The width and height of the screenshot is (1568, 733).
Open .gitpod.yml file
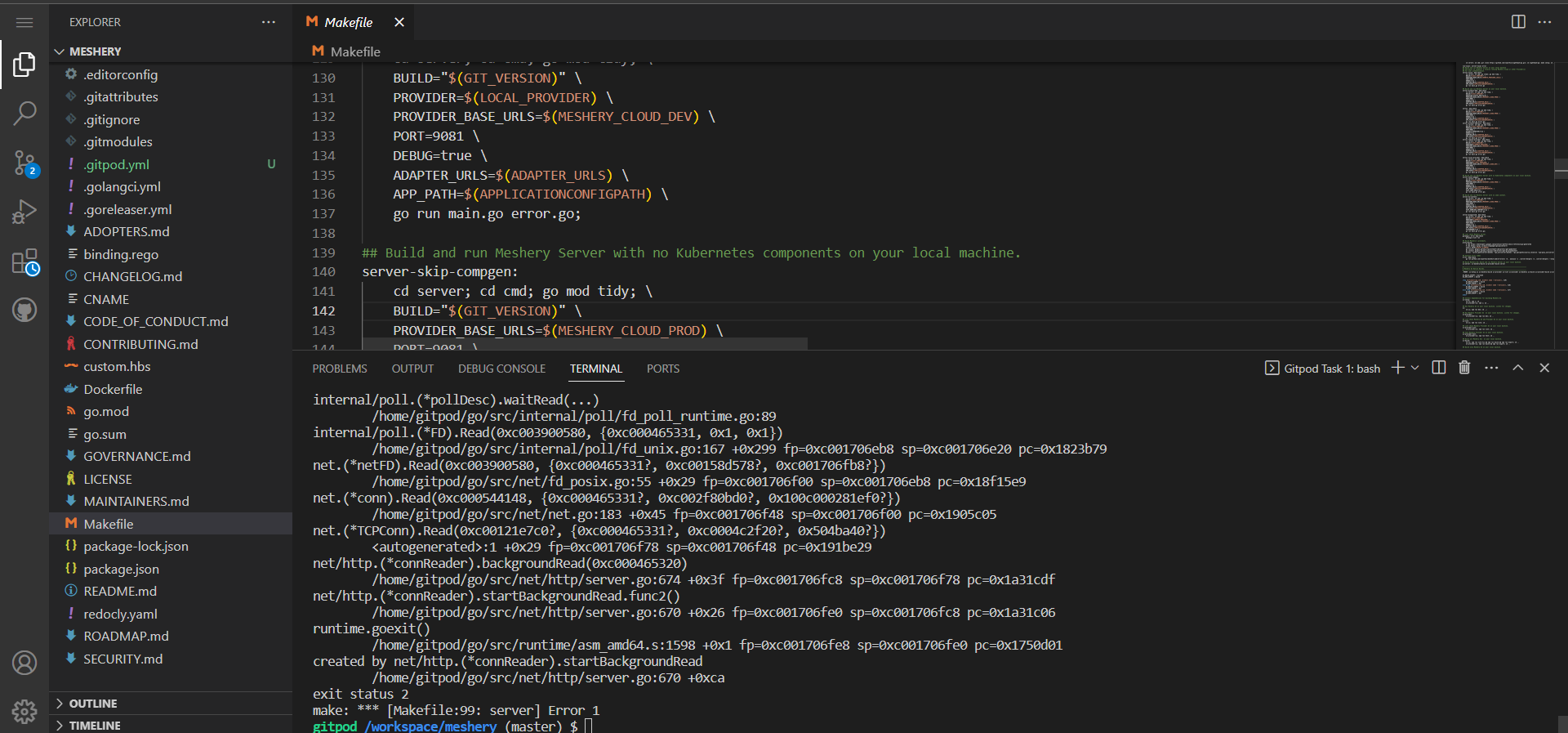tap(171, 164)
